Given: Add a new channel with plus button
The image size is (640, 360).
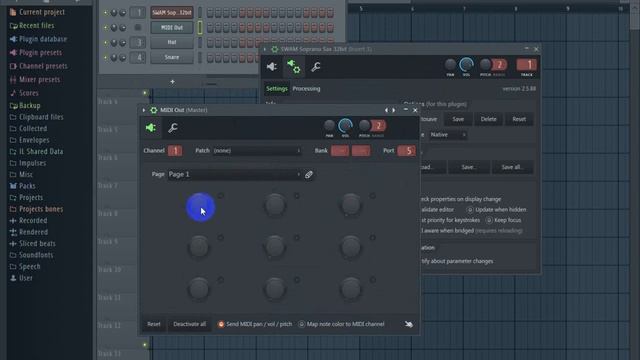Looking at the screenshot, I should coord(172,82).
